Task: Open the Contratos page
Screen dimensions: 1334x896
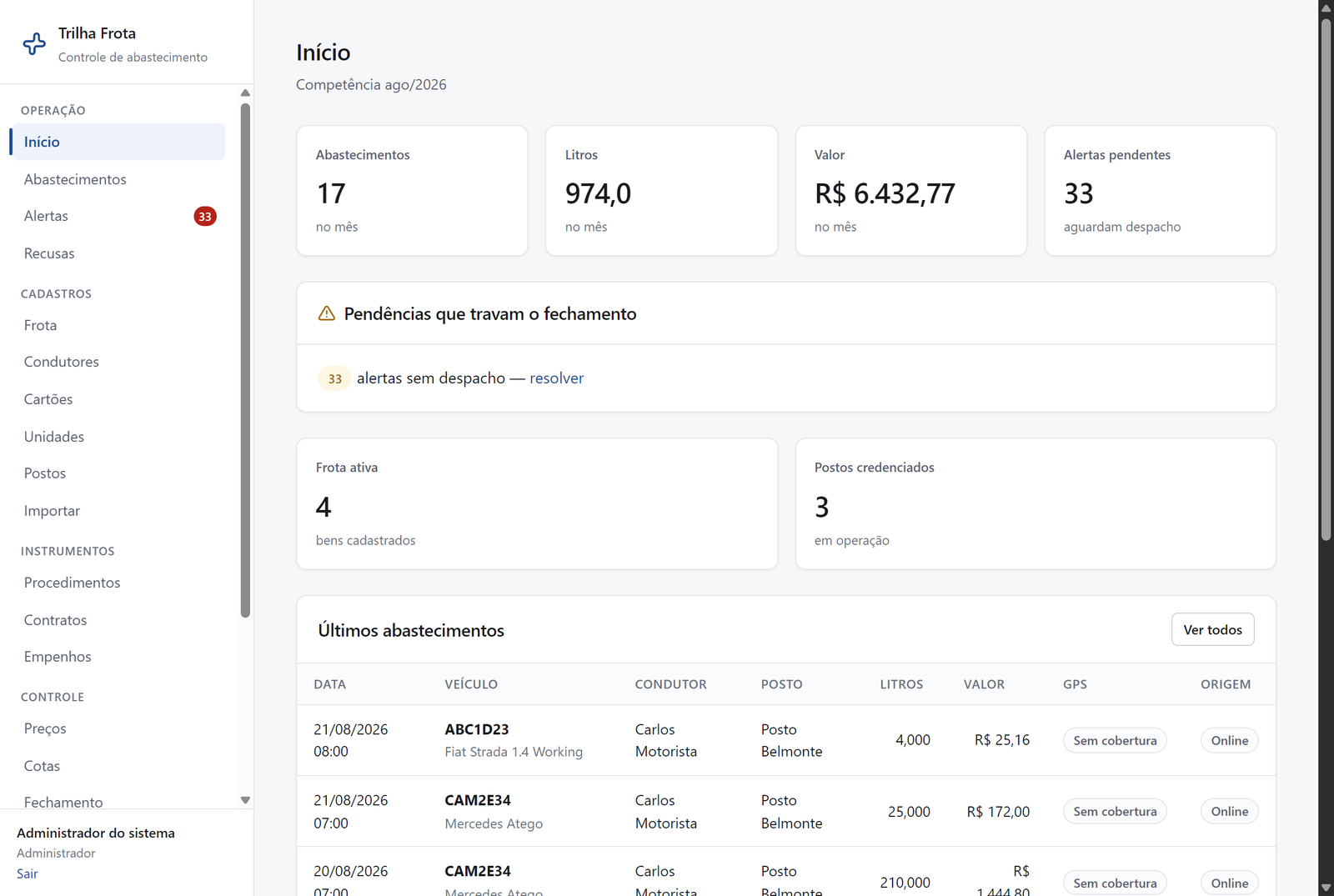Action: click(118, 620)
